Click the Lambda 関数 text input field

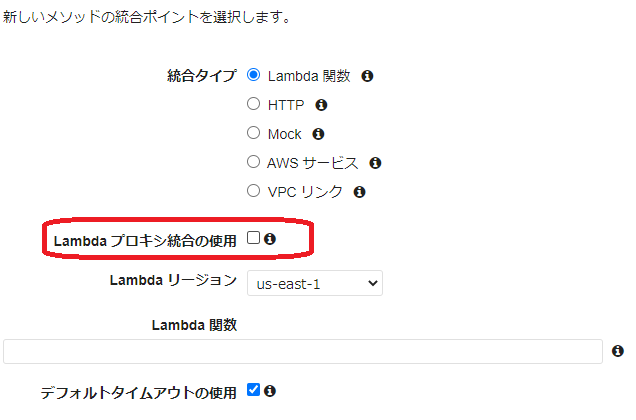click(302, 351)
